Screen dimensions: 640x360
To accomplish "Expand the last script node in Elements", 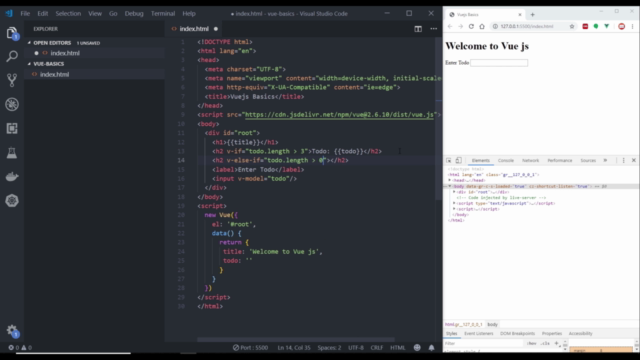I will click(454, 209).
